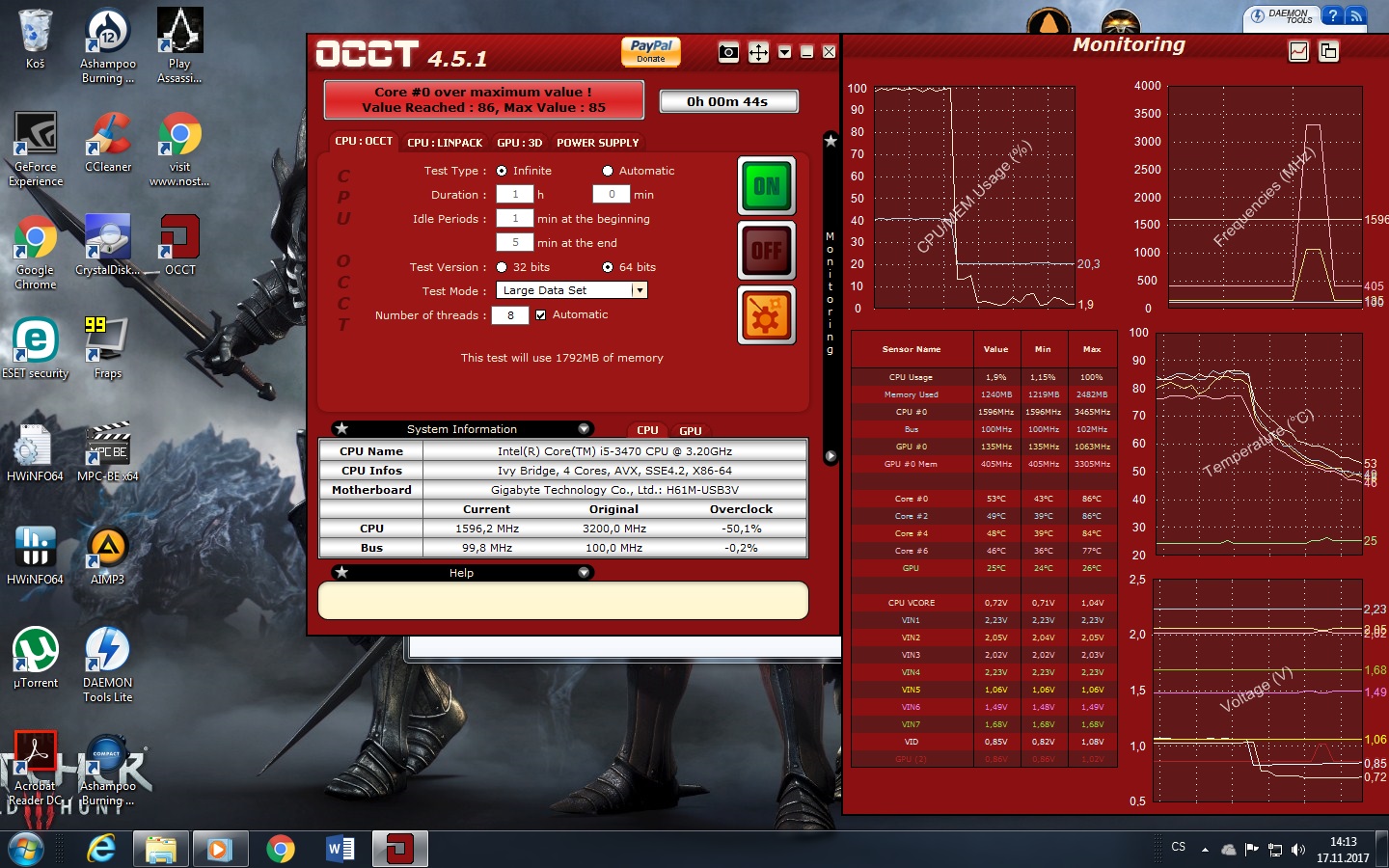1389x868 pixels.
Task: Open CrystalDisk desktop icon
Action: point(108,245)
